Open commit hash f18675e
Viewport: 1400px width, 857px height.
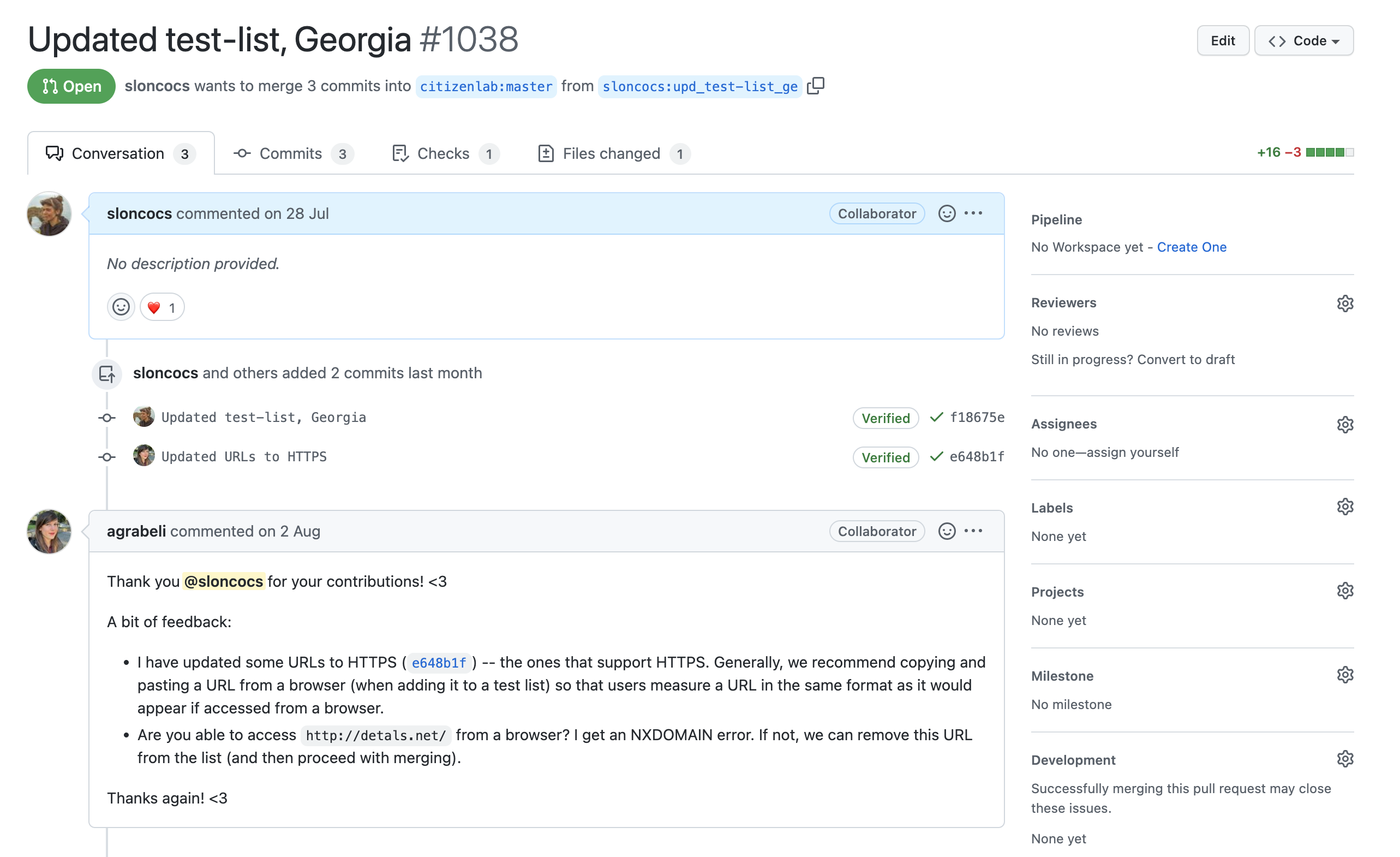[977, 418]
